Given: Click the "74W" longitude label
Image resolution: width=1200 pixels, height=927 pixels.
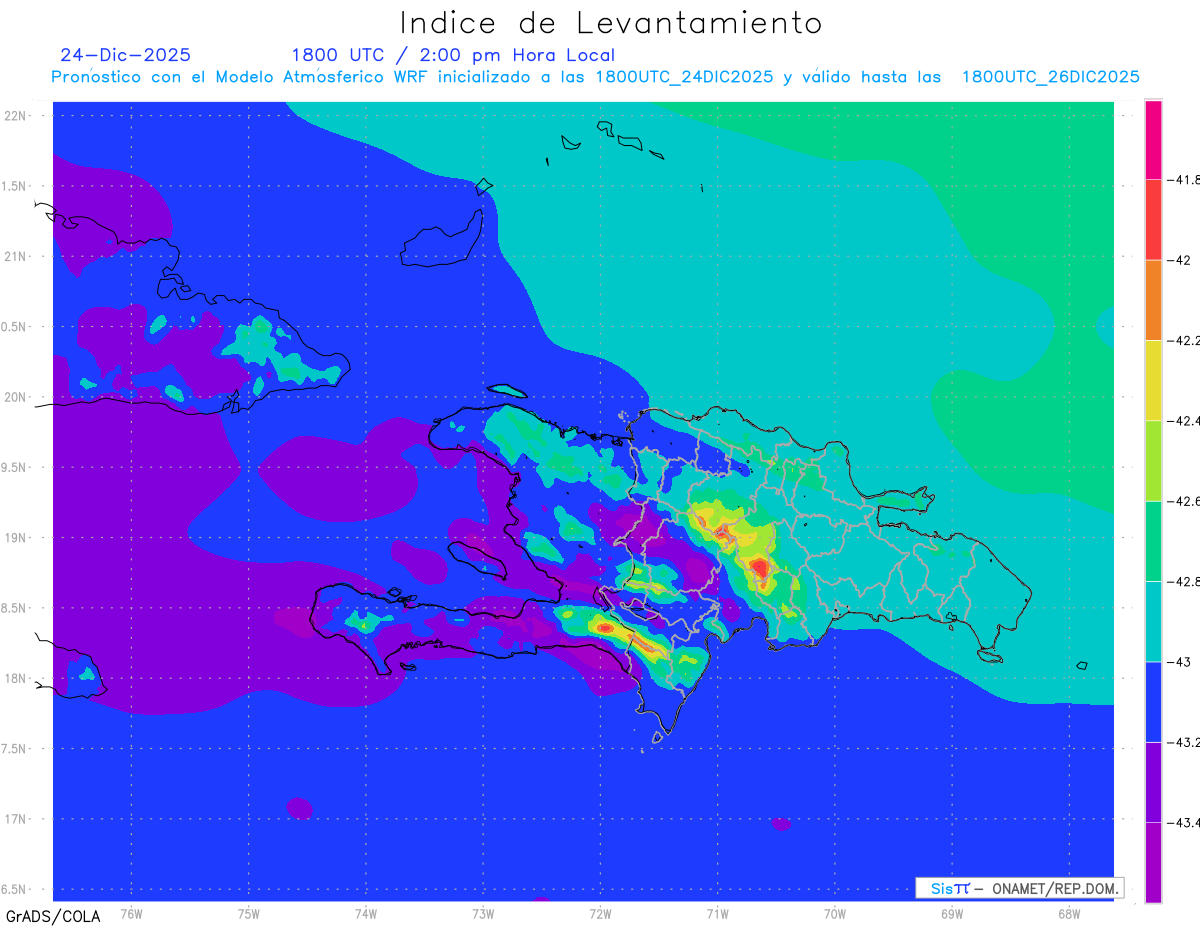Looking at the screenshot, I should click(366, 913).
